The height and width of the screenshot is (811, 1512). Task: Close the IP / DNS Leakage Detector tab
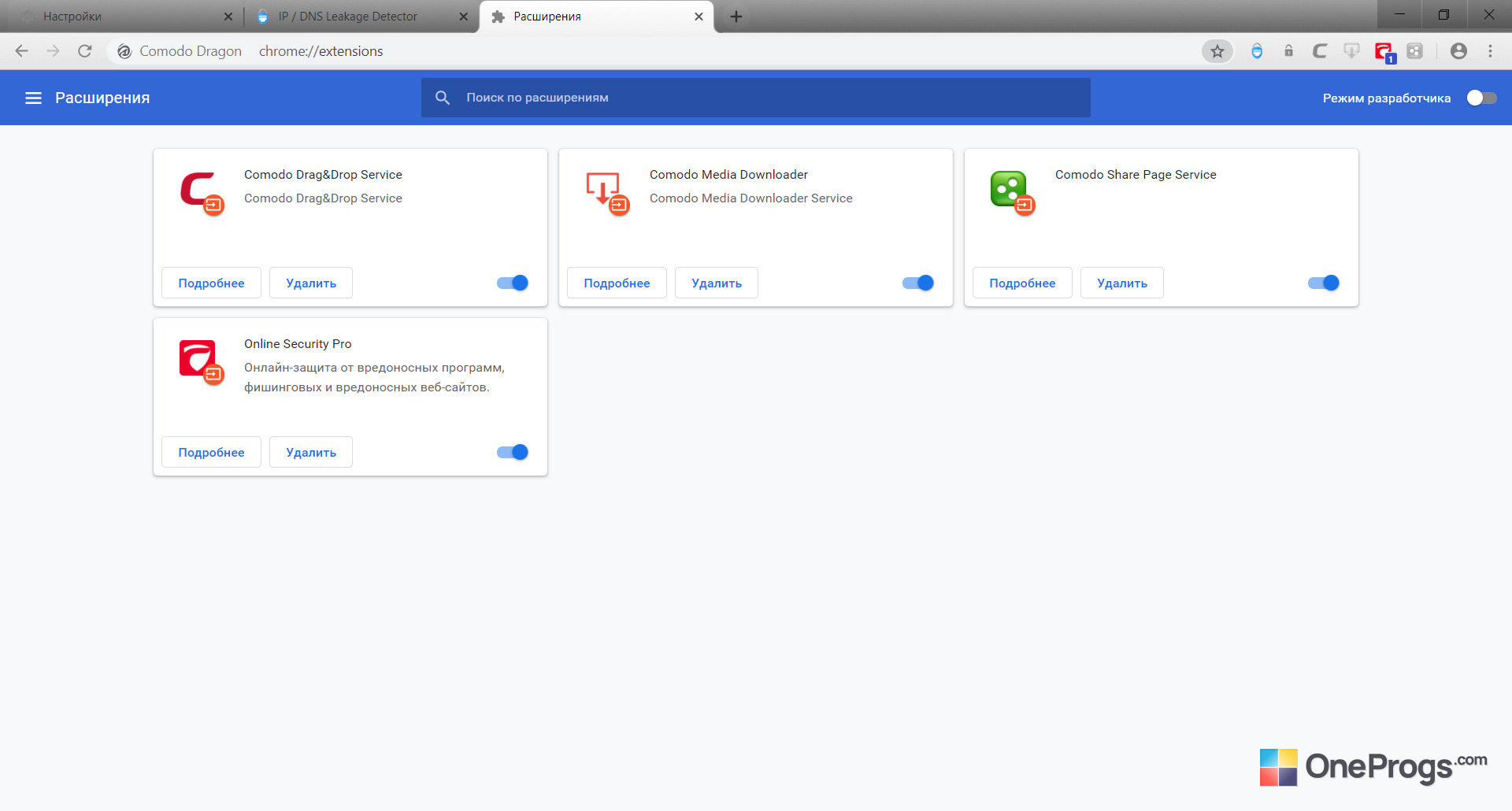coord(464,17)
